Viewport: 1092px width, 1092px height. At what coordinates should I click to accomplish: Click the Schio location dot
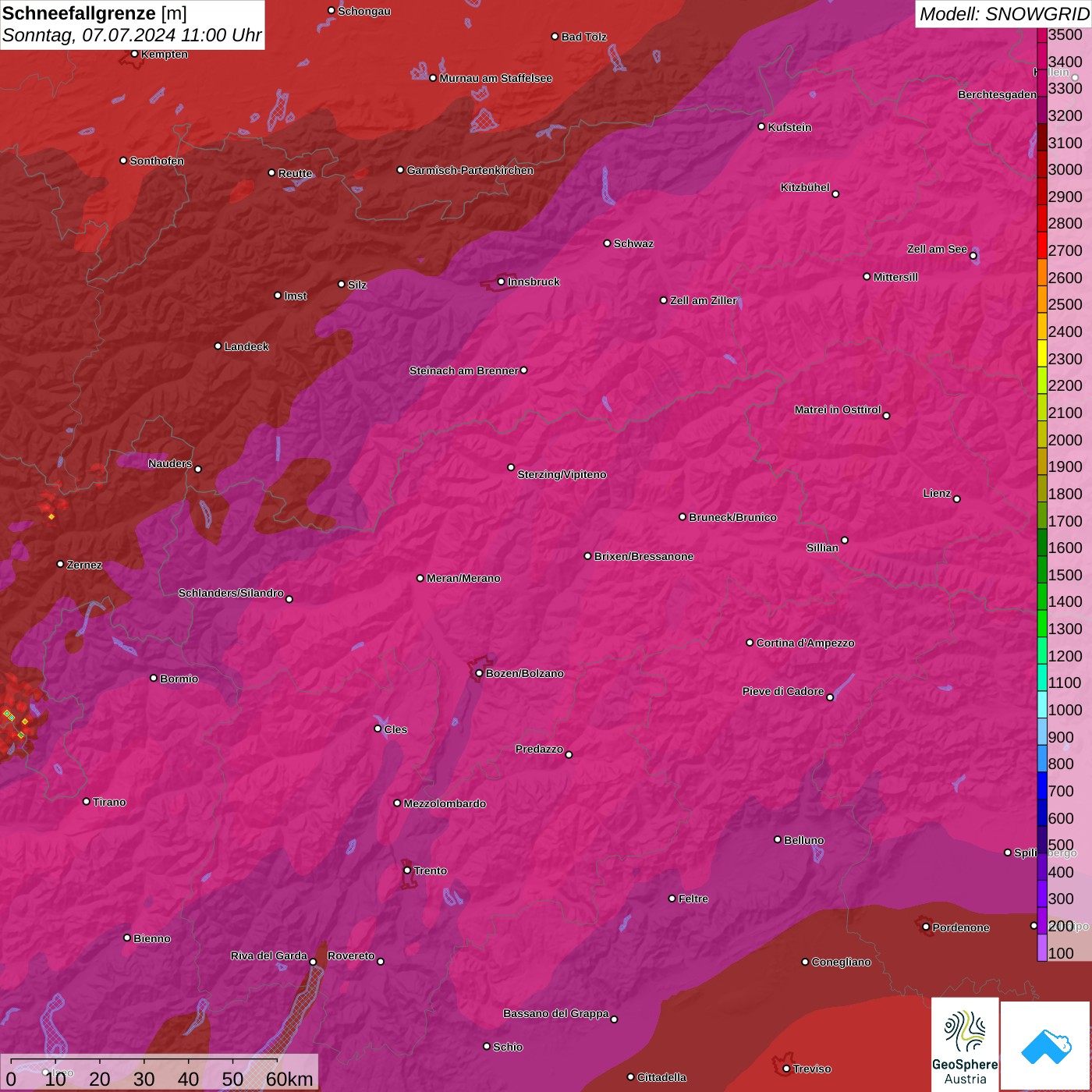click(487, 1046)
